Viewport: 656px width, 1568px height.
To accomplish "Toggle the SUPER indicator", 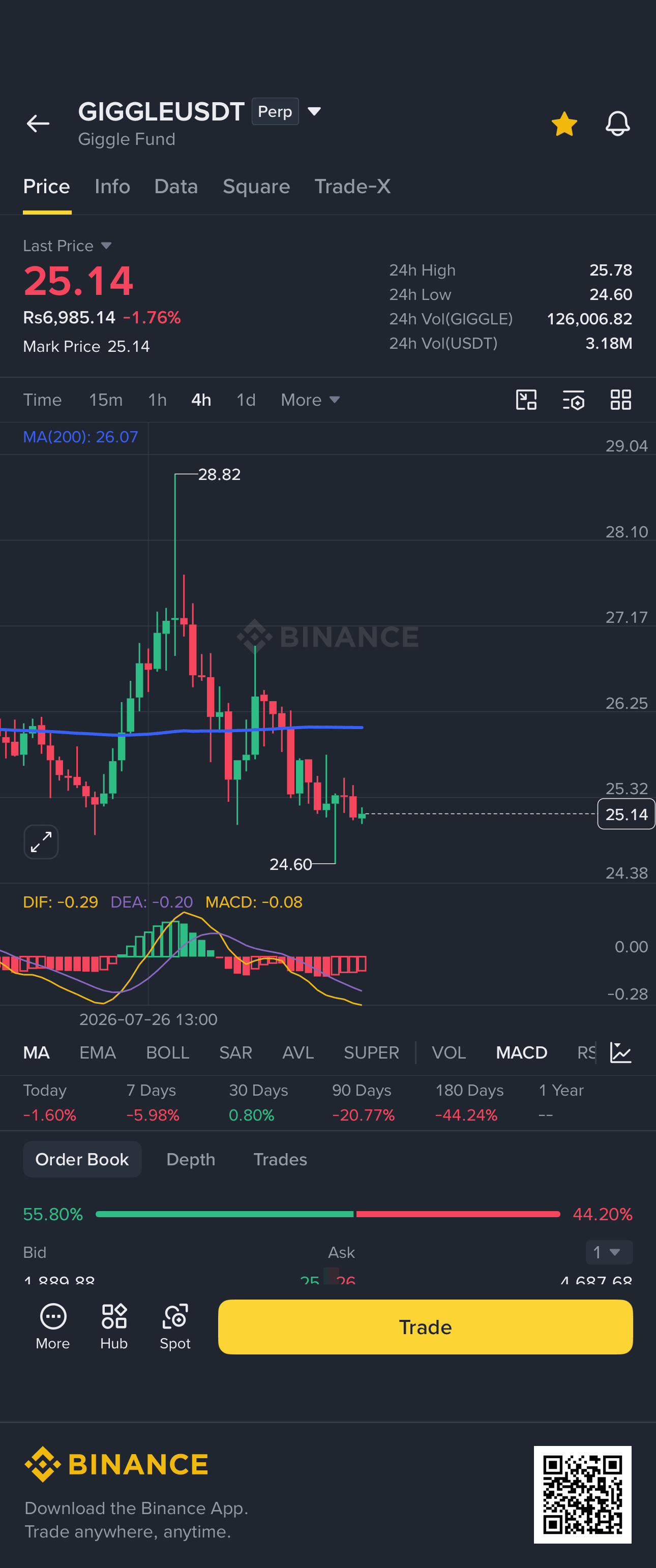I will tap(371, 1052).
